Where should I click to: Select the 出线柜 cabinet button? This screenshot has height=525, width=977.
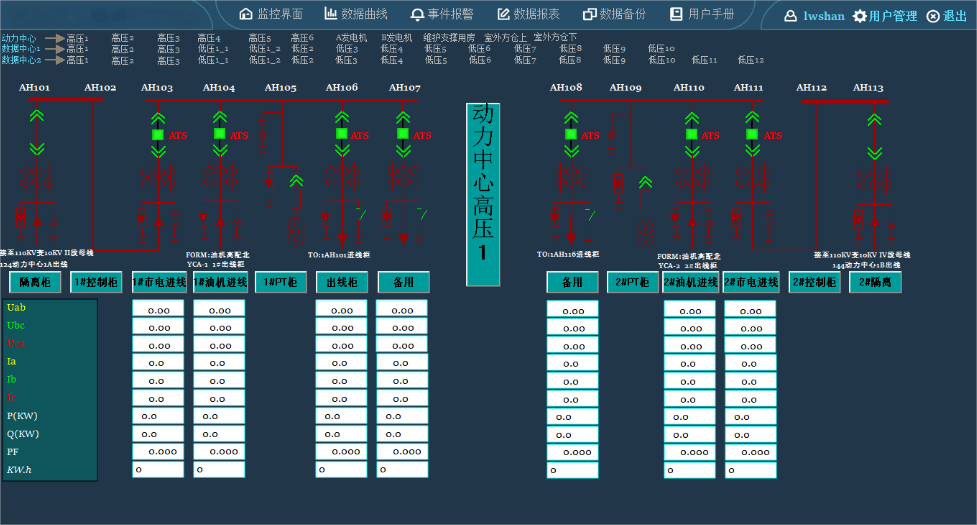click(x=342, y=282)
